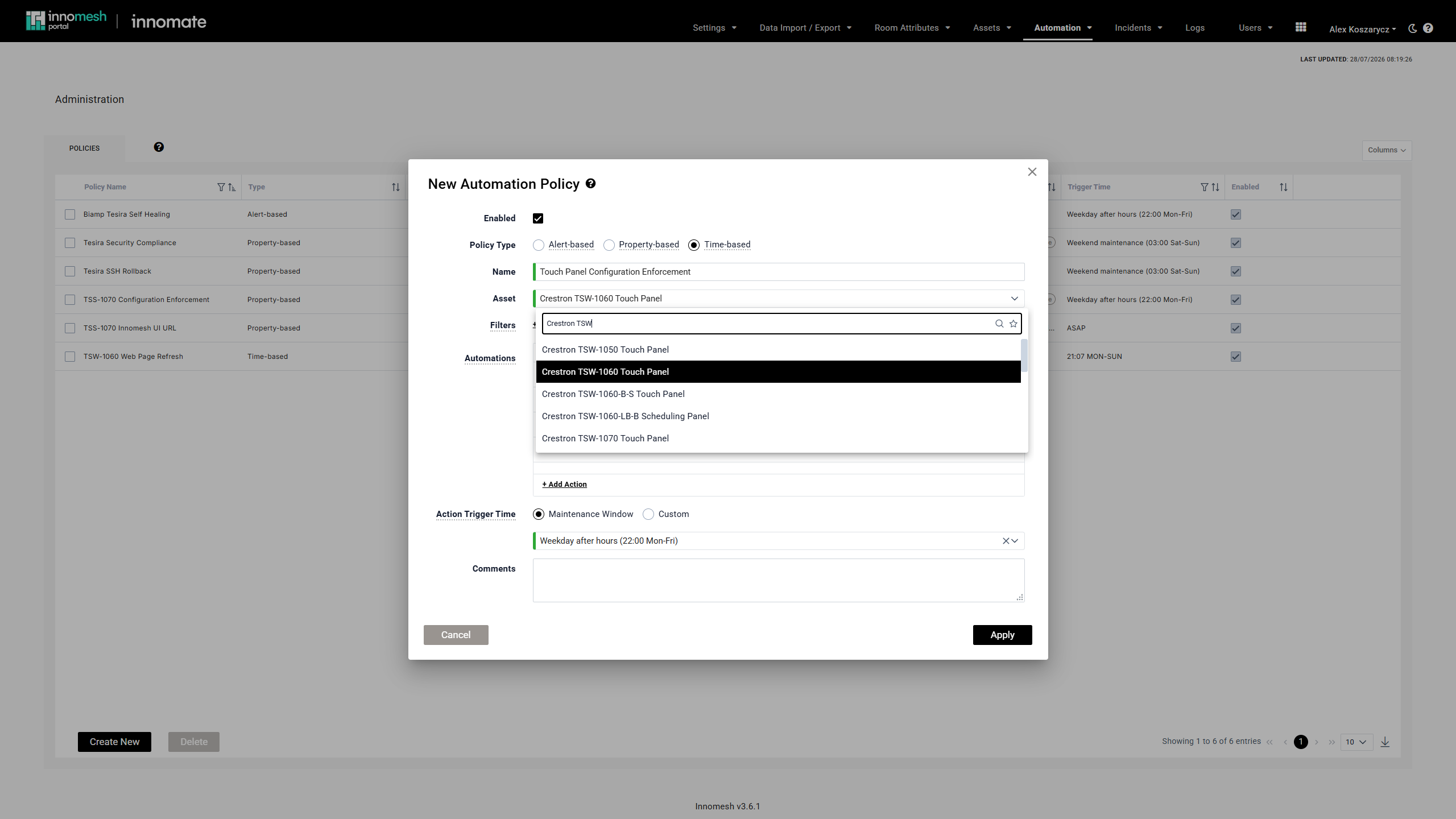Open the Assets menu
This screenshot has width=1456, height=819.
[992, 28]
